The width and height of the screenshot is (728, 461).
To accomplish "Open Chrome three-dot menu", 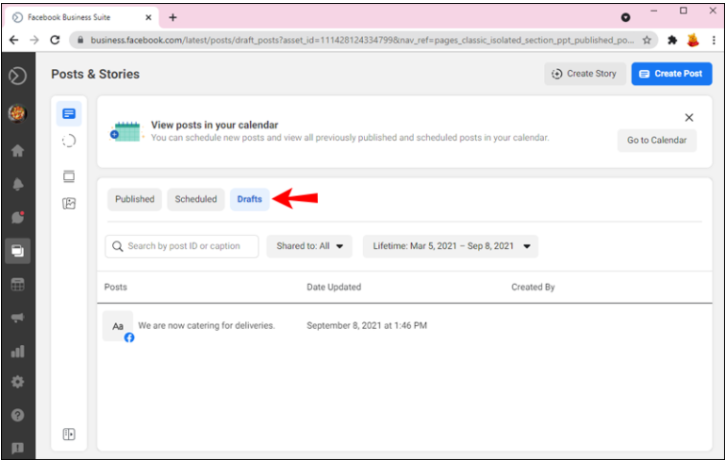I will click(x=714, y=40).
